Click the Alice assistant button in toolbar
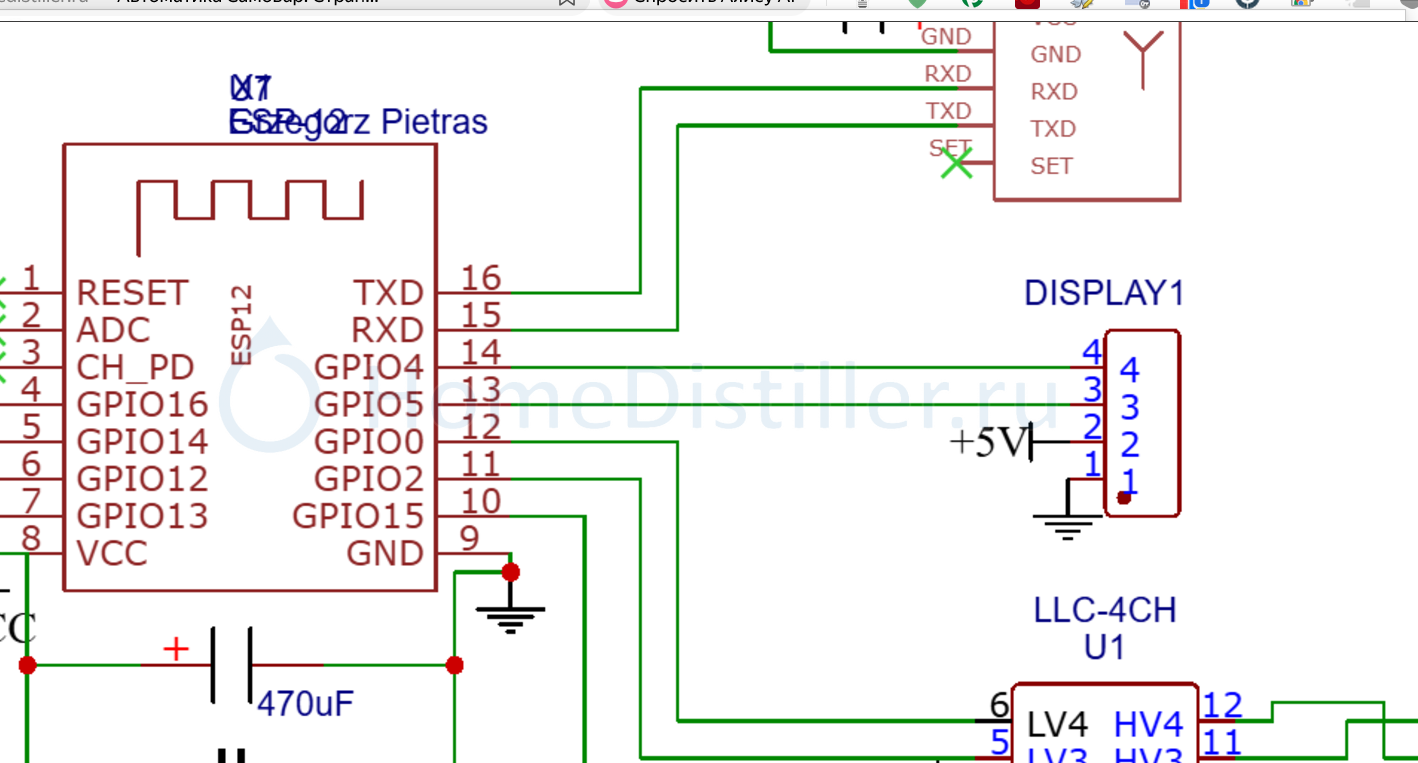The image size is (1418, 763). [700, 3]
